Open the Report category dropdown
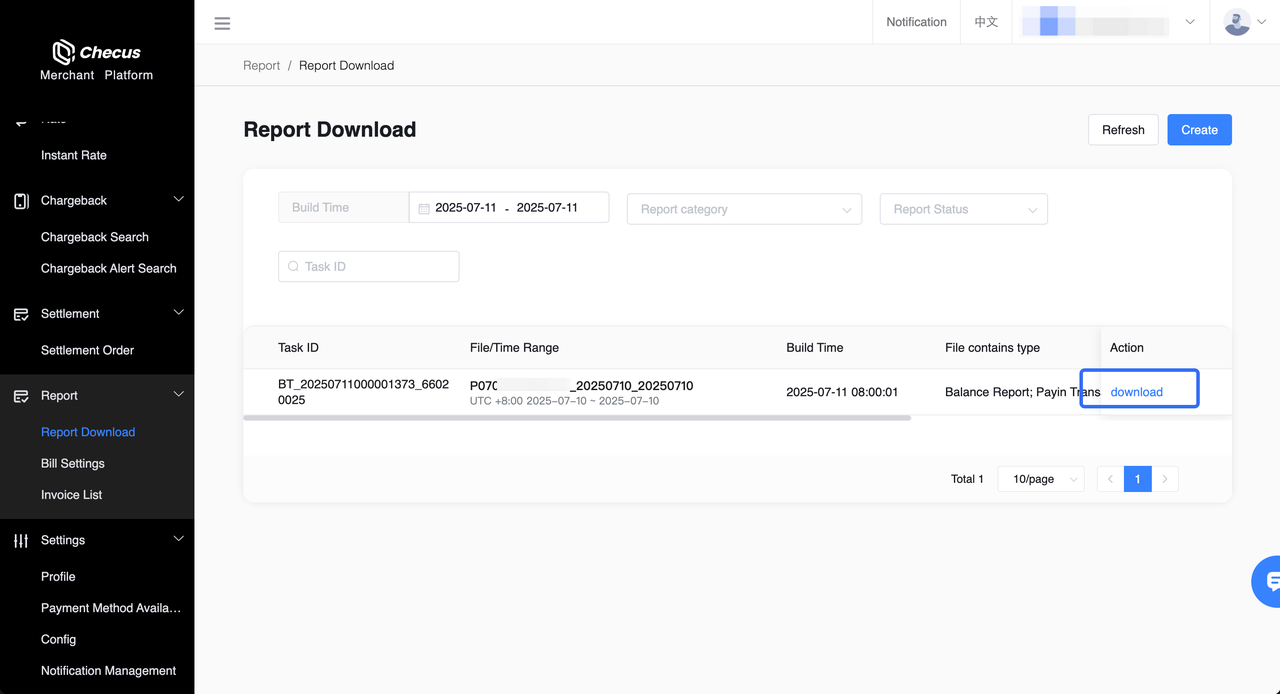This screenshot has height=694, width=1280. (744, 209)
